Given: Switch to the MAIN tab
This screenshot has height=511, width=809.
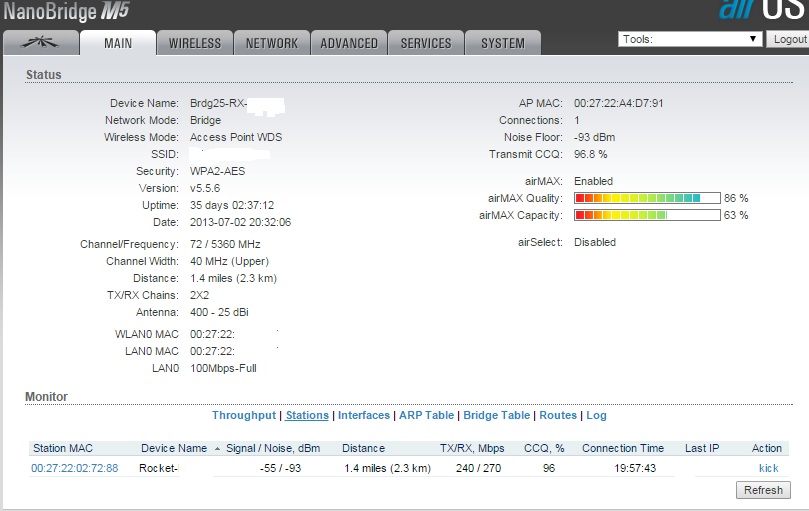Looking at the screenshot, I should point(118,43).
